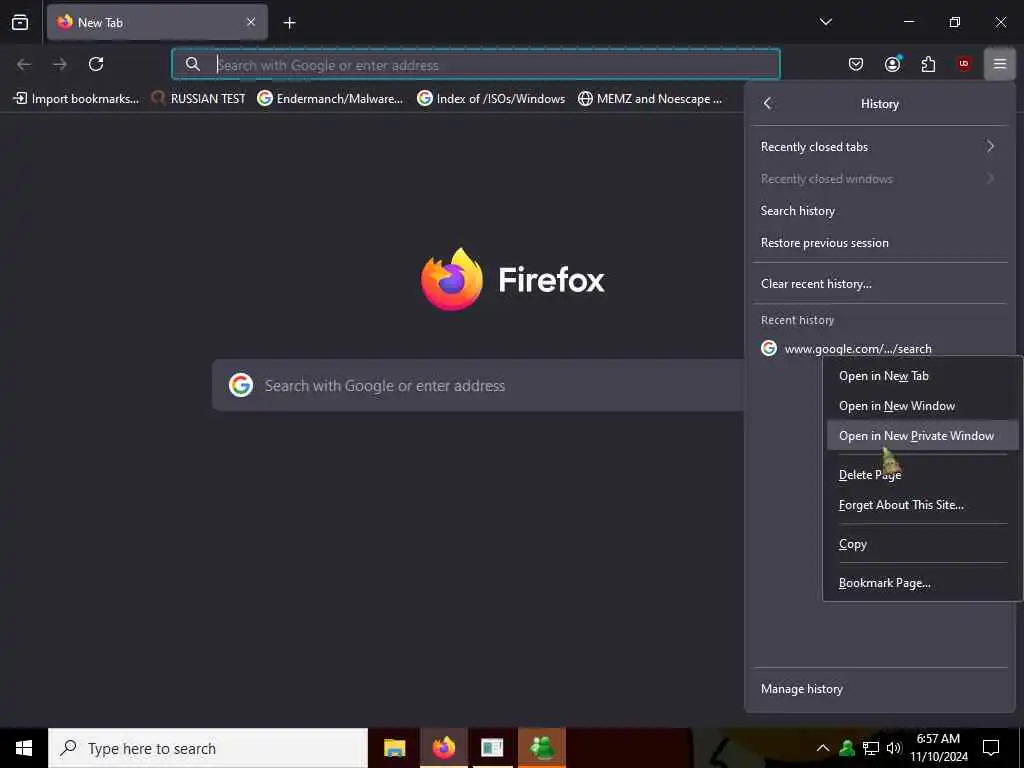Open the network tray icon
The width and height of the screenshot is (1024, 768).
pos(871,748)
